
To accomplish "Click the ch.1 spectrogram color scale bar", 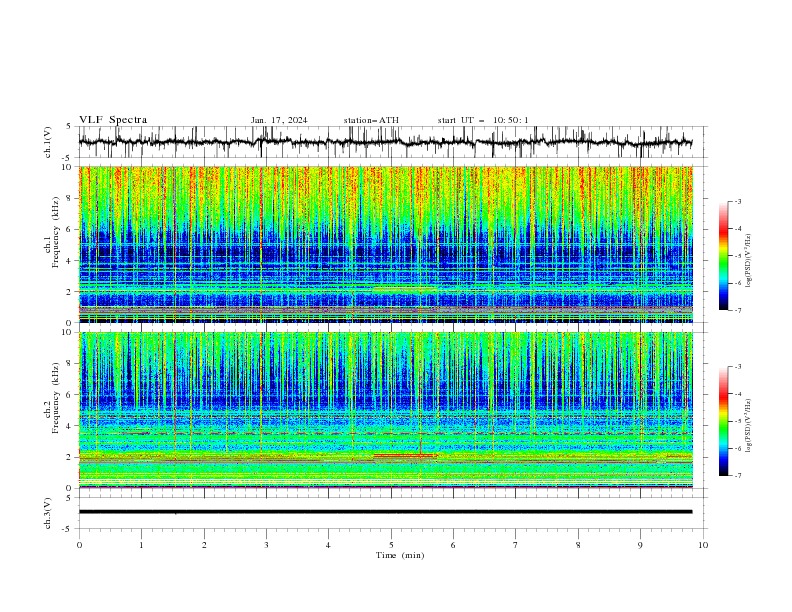I will point(723,256).
